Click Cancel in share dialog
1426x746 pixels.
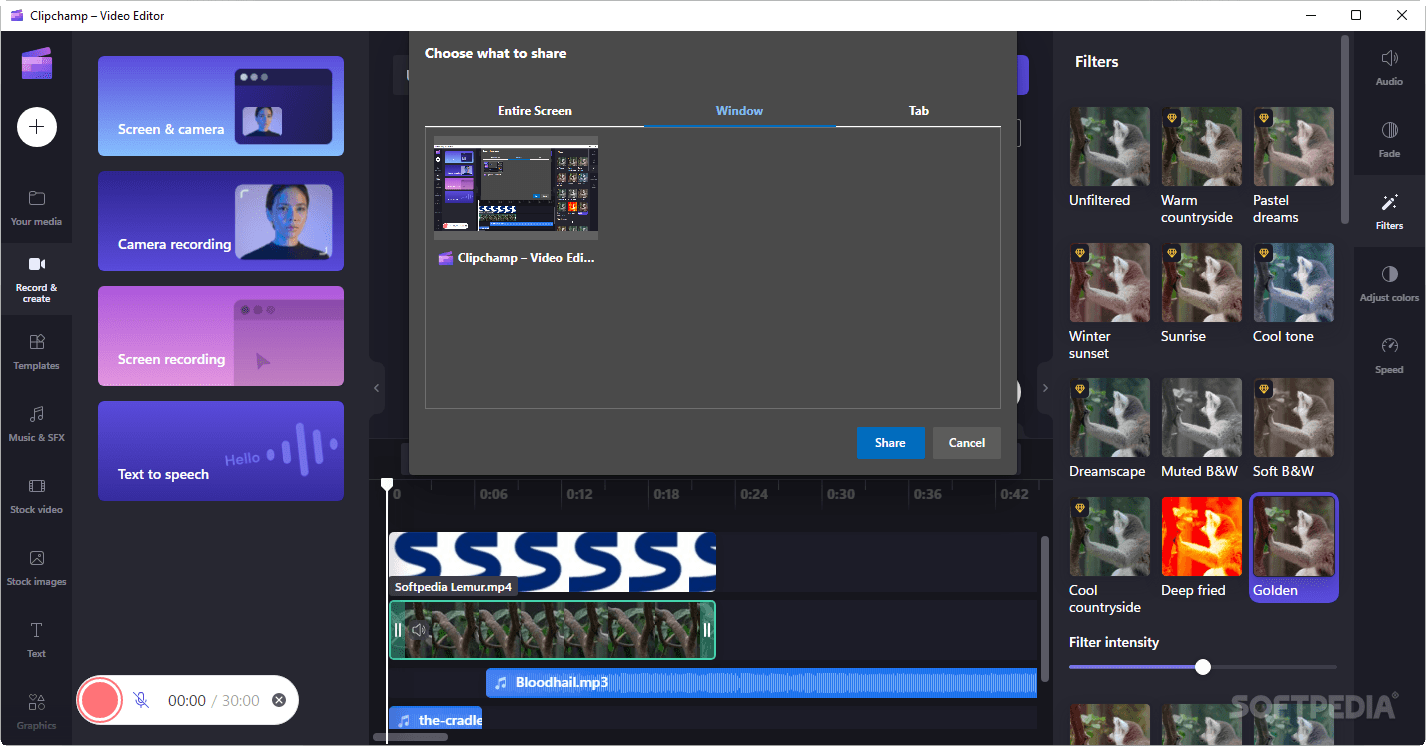pos(967,443)
